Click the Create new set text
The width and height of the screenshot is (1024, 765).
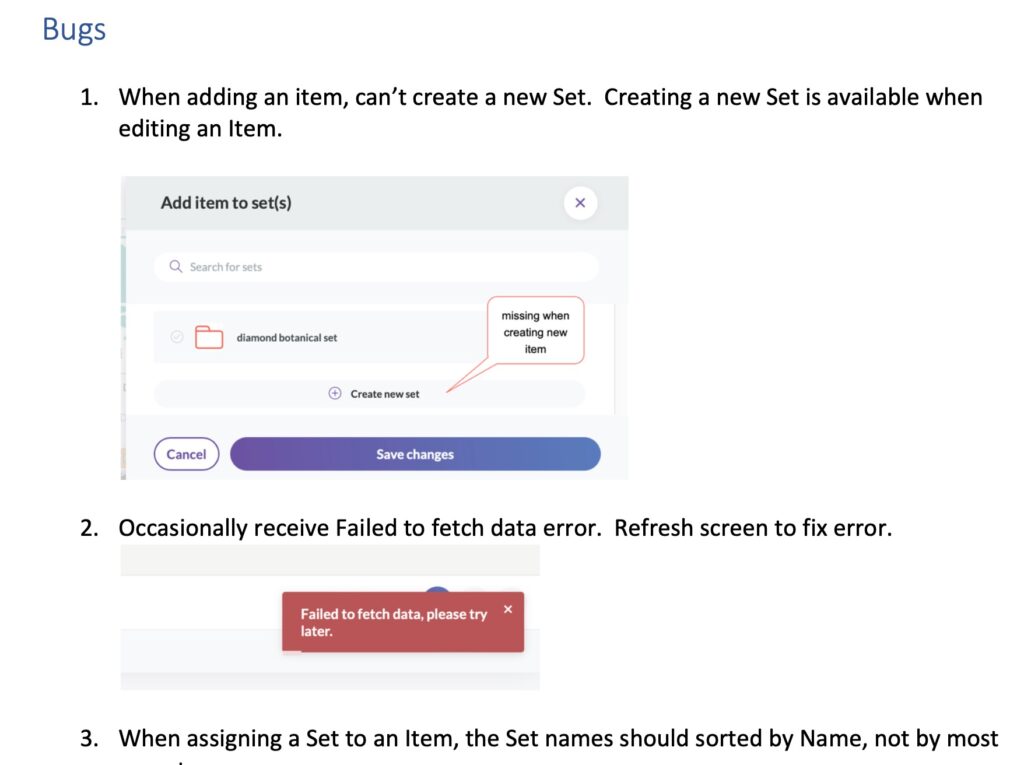pyautogui.click(x=385, y=394)
